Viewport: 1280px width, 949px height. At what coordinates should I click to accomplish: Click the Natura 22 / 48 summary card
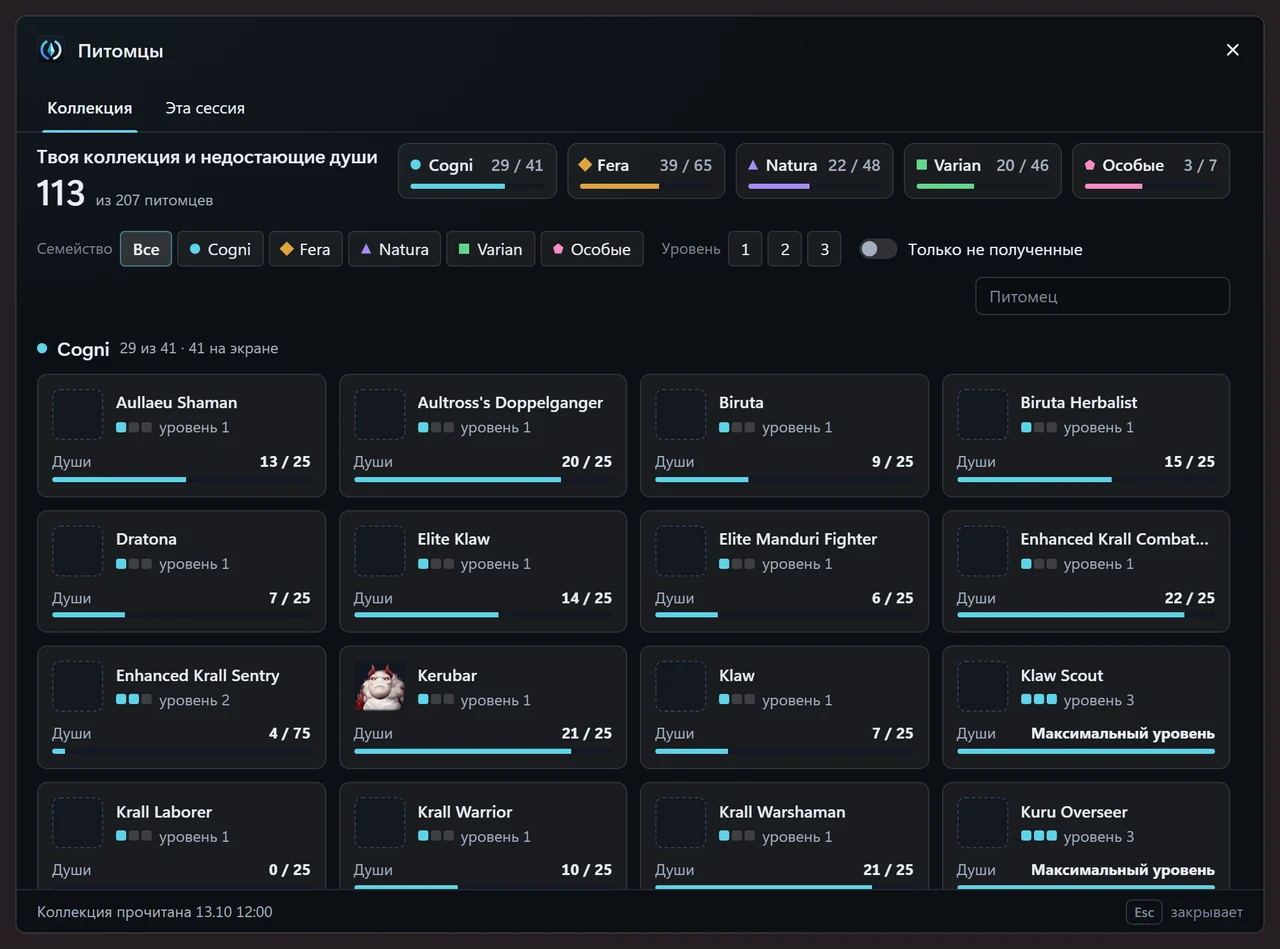pyautogui.click(x=814, y=171)
